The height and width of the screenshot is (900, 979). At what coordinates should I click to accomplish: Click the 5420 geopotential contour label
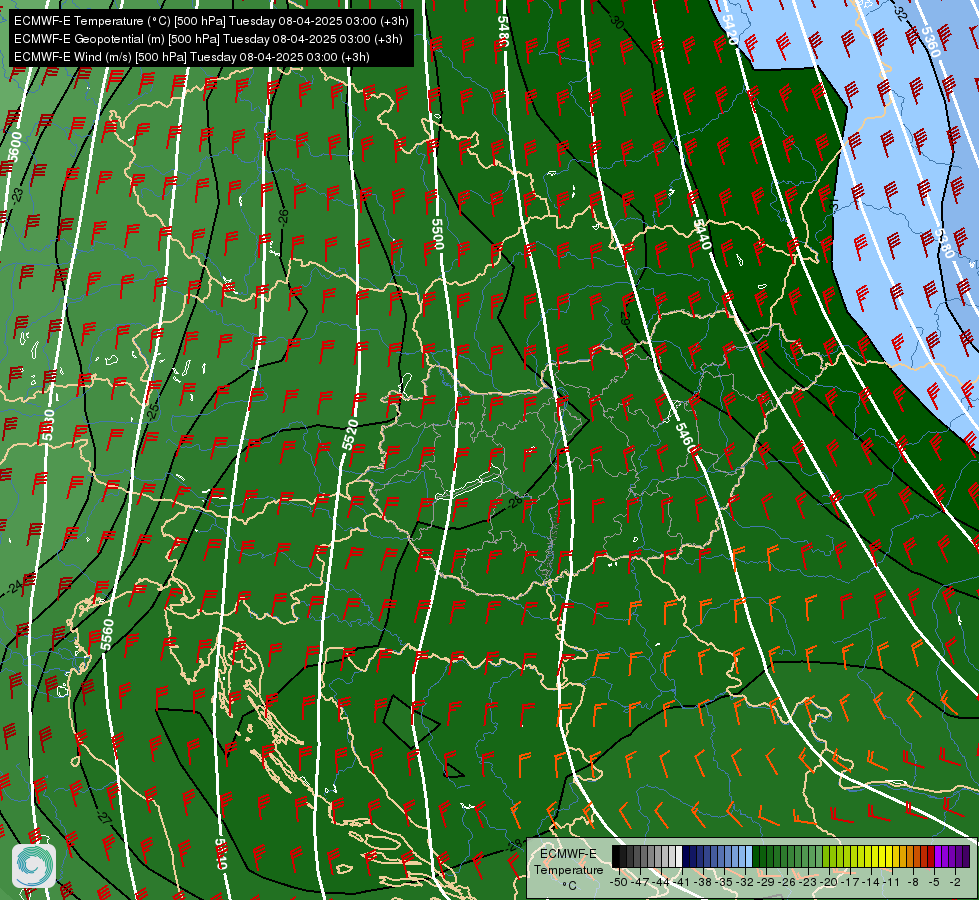(729, 29)
